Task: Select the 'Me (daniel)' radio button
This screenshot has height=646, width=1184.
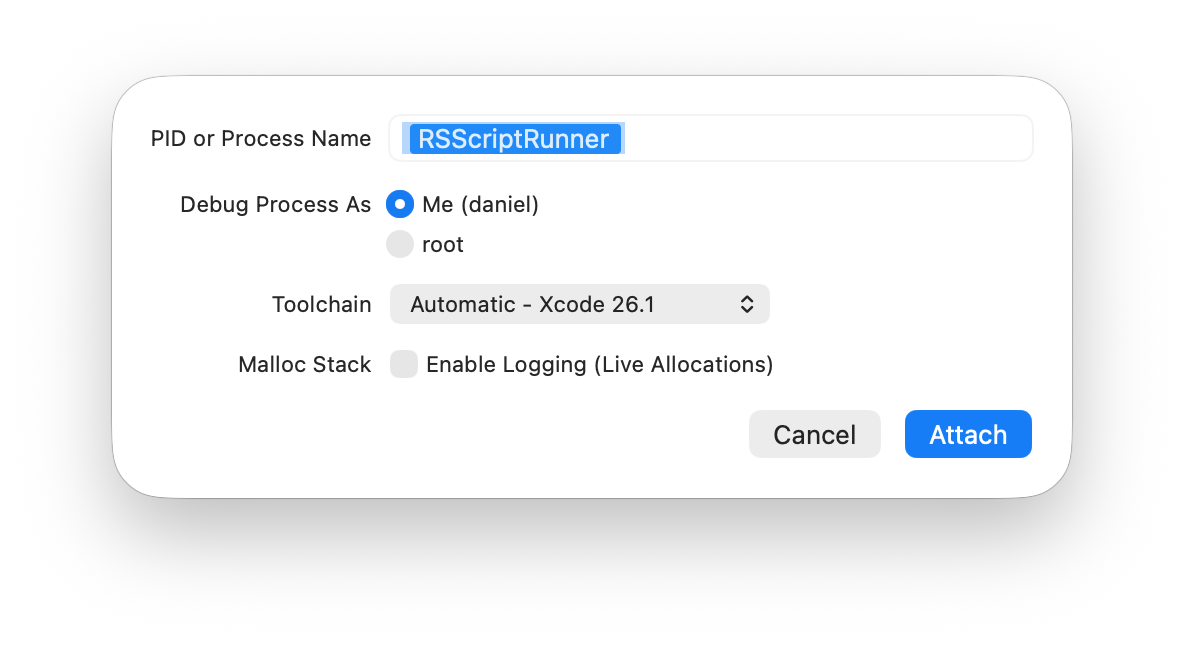Action: (x=399, y=204)
